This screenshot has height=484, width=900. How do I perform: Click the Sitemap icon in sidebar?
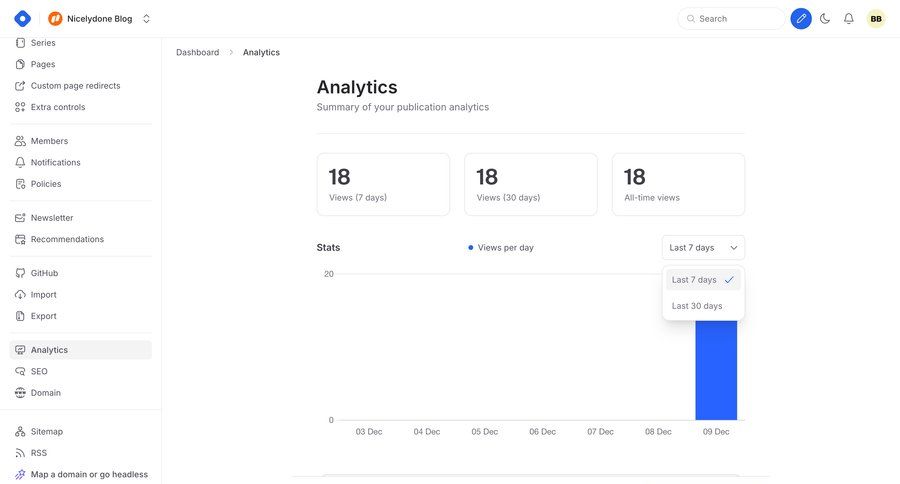(20, 431)
